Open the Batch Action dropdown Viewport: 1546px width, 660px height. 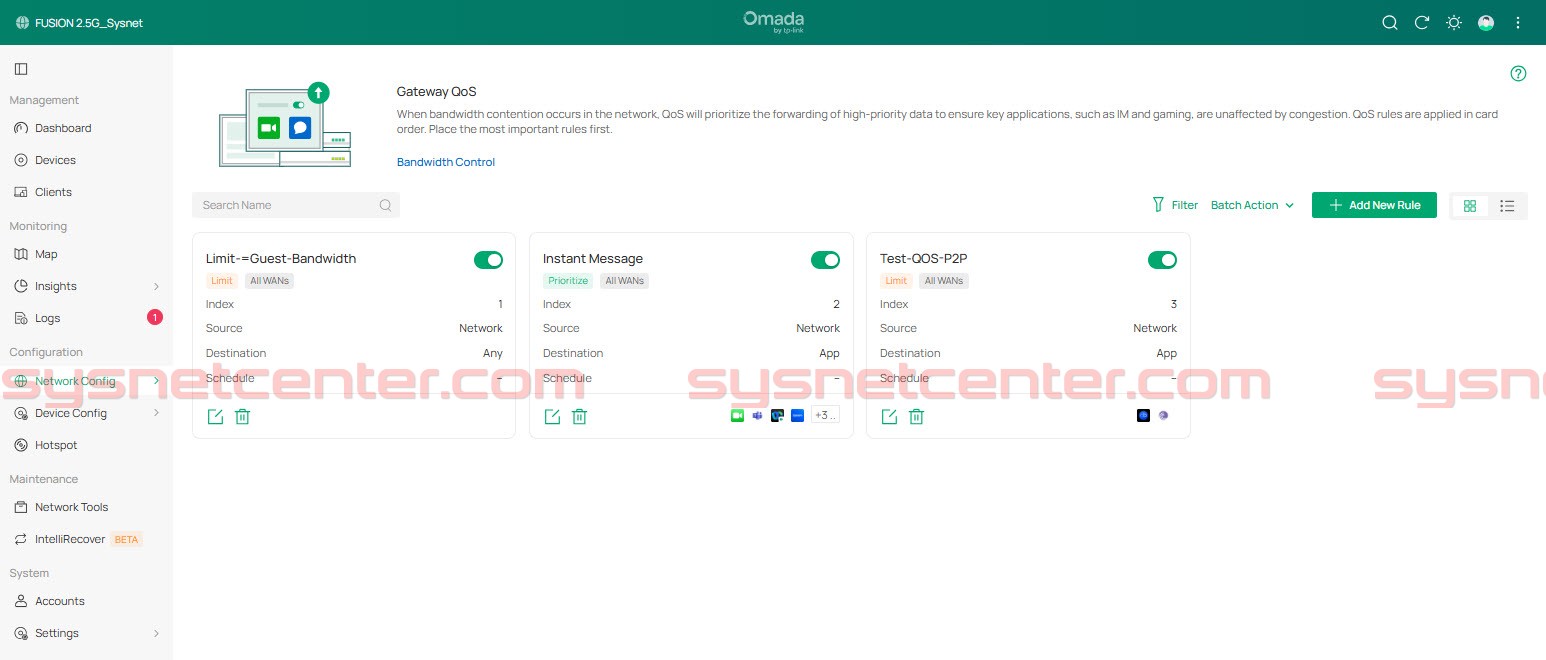(x=1252, y=205)
